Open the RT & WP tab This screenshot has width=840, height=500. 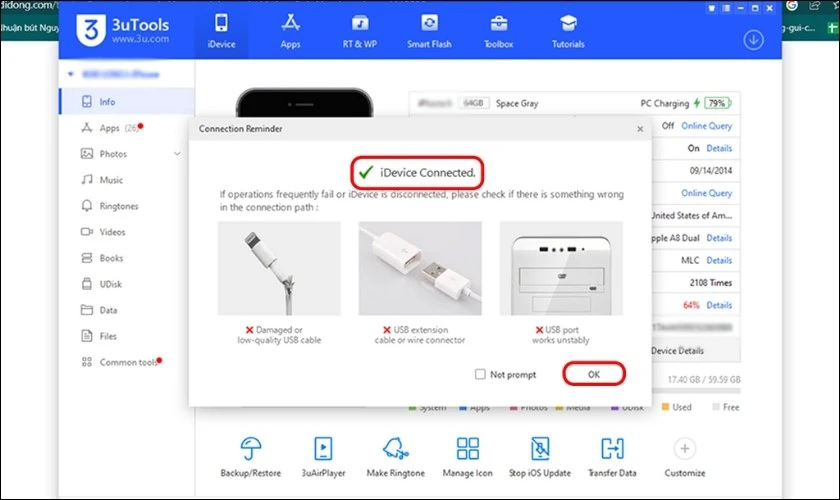pos(359,31)
